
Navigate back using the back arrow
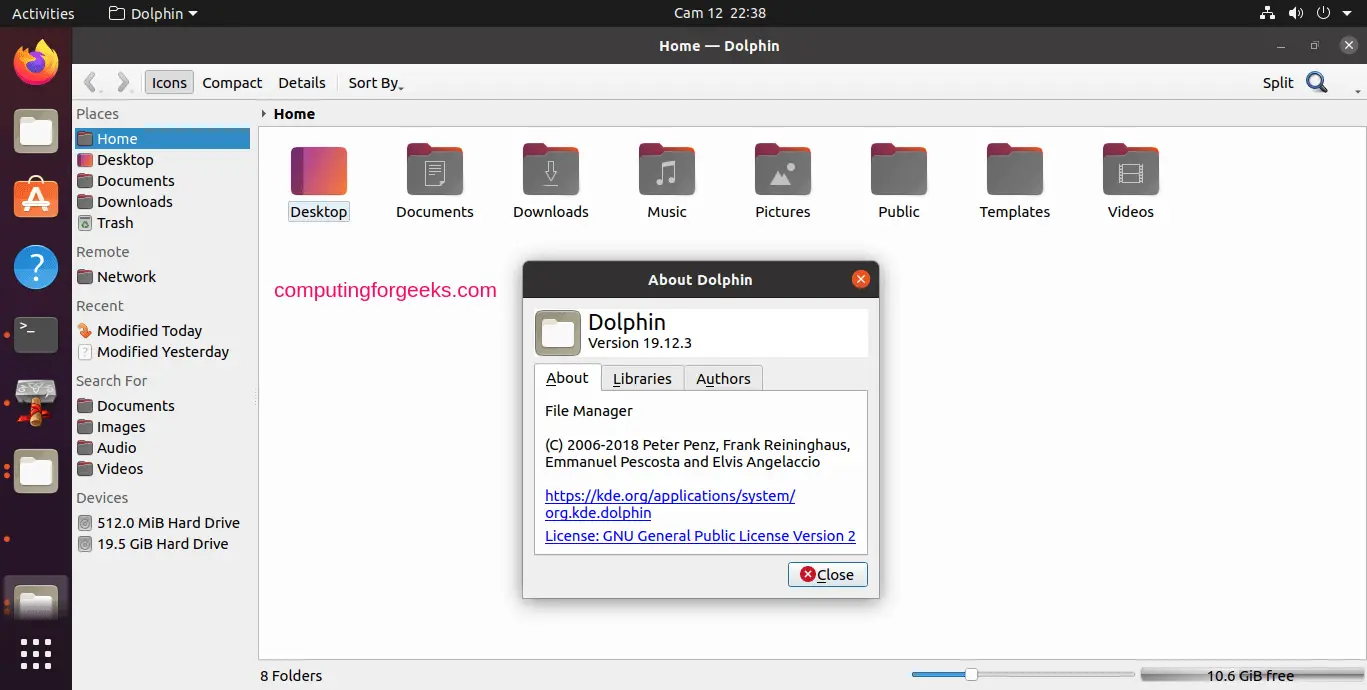(89, 82)
